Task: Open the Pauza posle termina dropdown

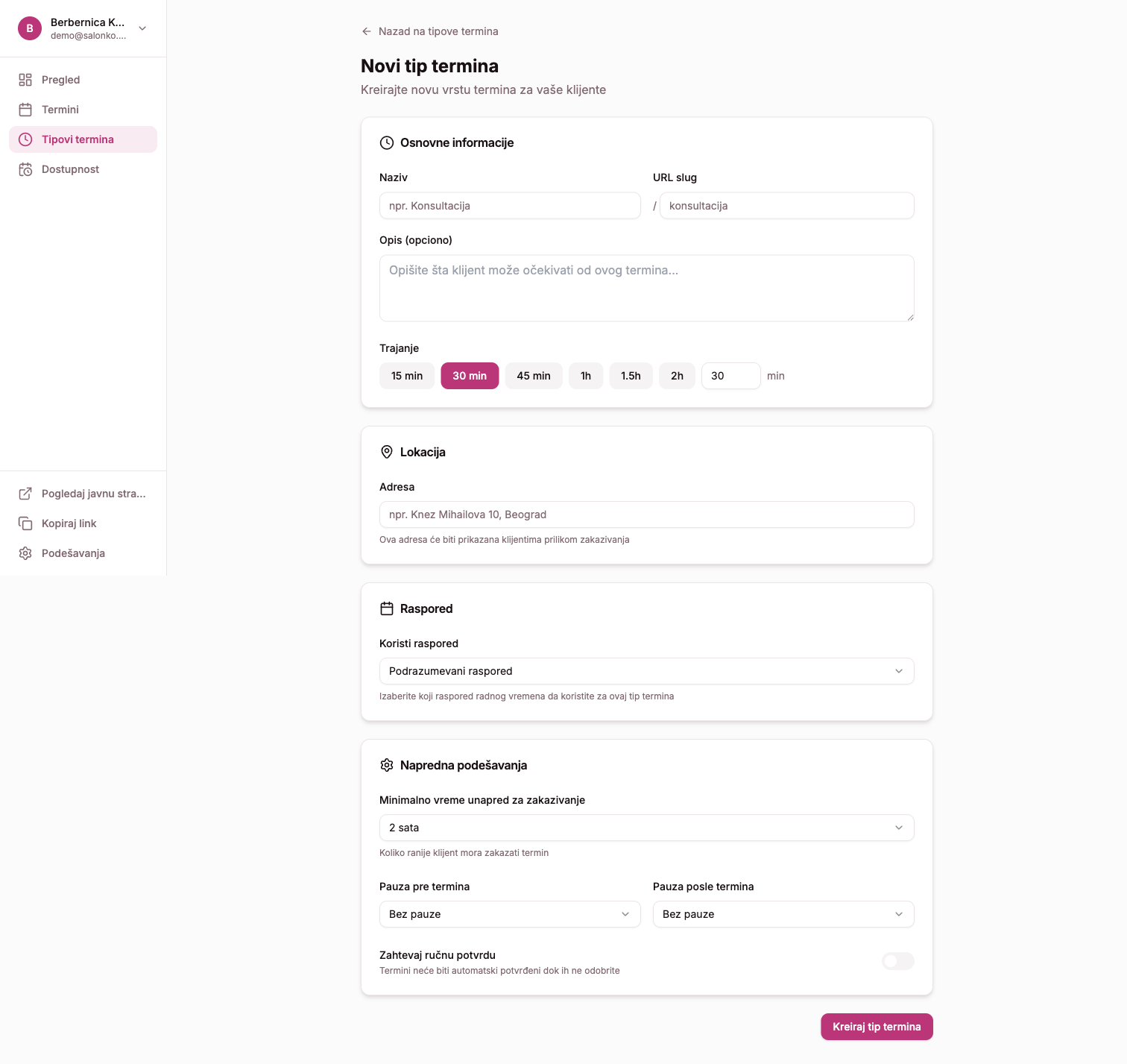Action: coord(783,914)
